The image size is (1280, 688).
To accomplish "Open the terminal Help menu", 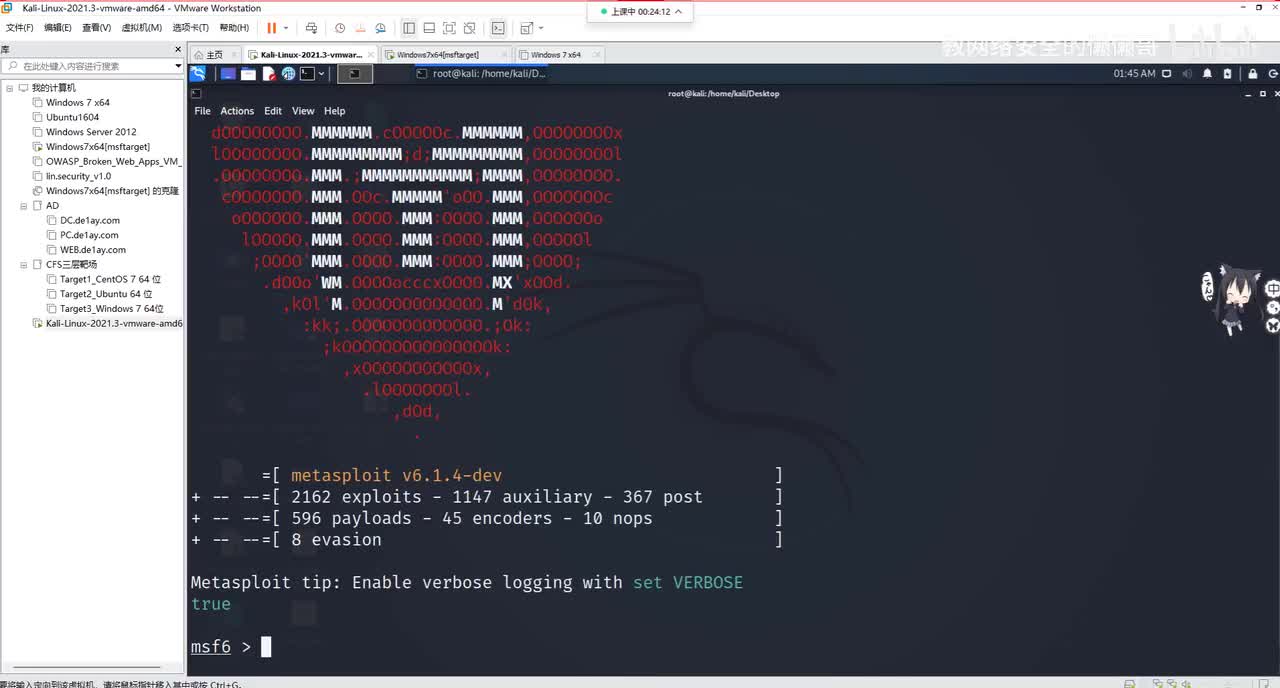I will (335, 111).
